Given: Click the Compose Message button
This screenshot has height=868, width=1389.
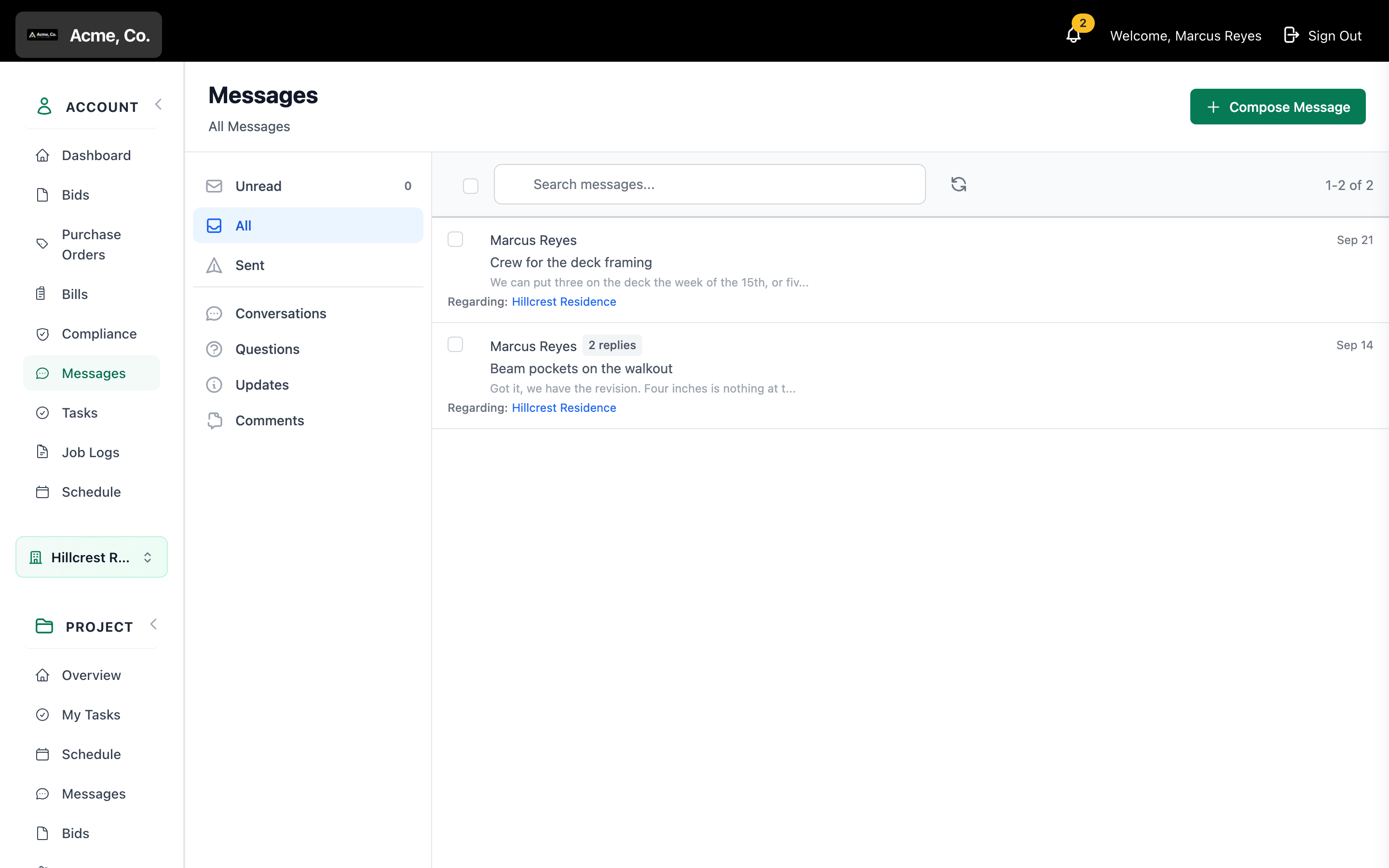Looking at the screenshot, I should (1278, 107).
